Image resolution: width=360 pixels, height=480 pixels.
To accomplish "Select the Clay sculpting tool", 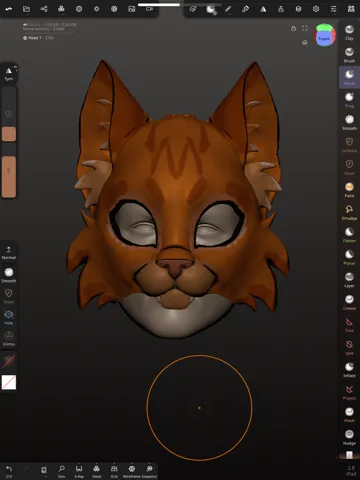I will click(x=349, y=32).
